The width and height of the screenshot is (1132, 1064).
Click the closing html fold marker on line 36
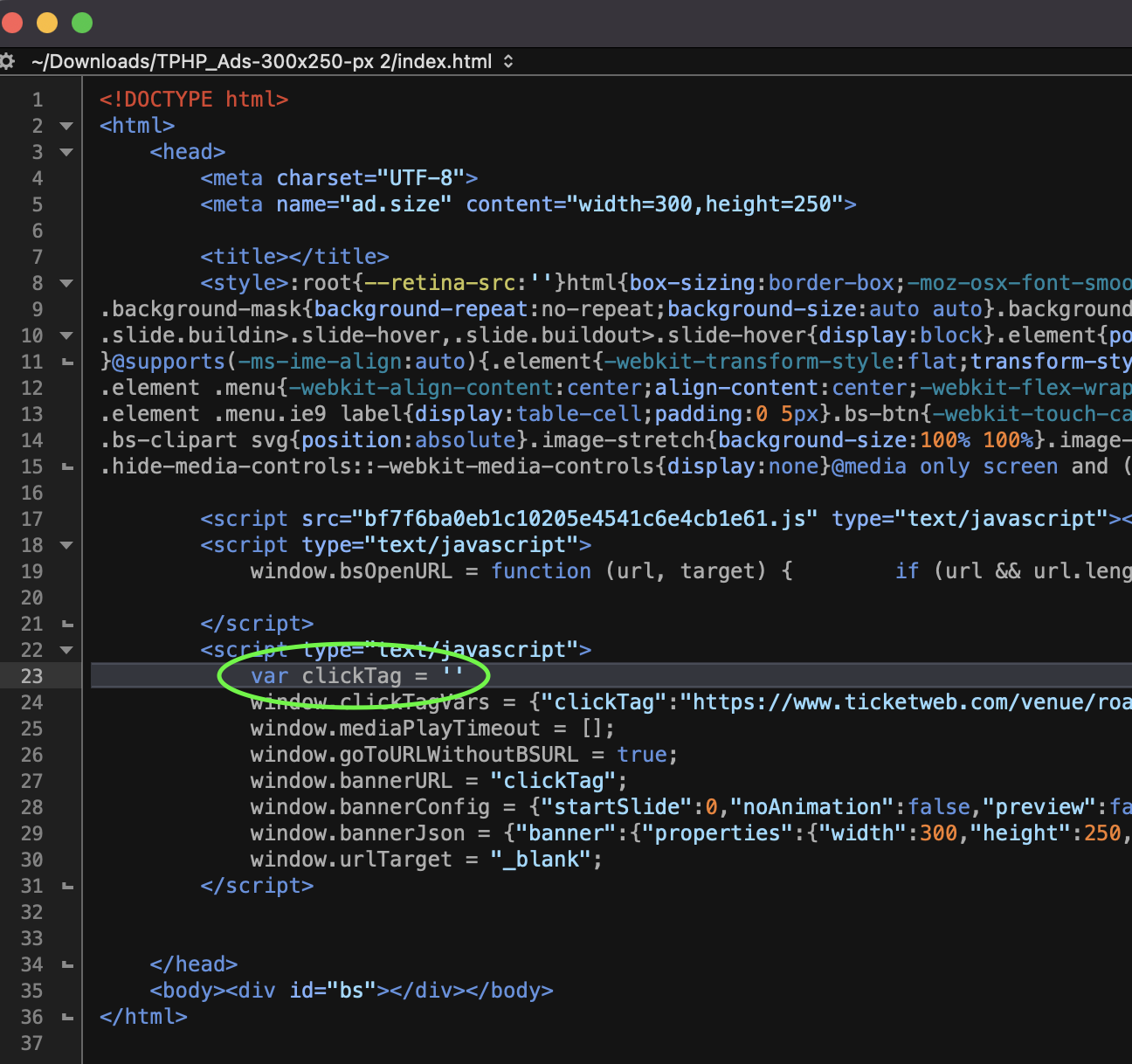(x=67, y=1017)
